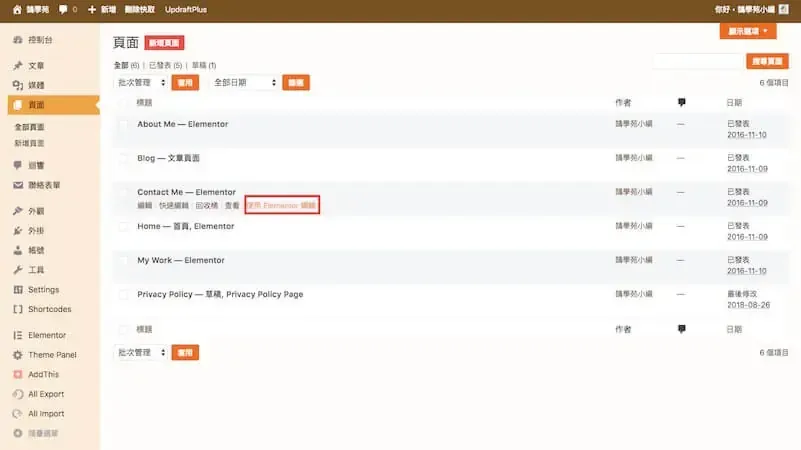Screen dimensions: 801x450
Task: Check the Home — 首頁 row checkbox
Action: point(123,227)
